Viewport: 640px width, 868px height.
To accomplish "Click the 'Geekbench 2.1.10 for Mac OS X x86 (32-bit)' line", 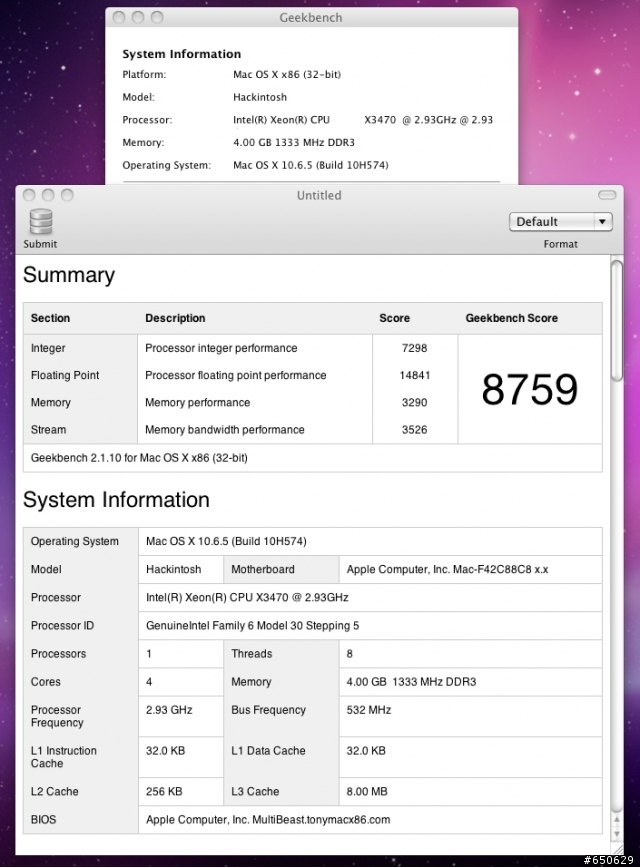I will [139, 458].
